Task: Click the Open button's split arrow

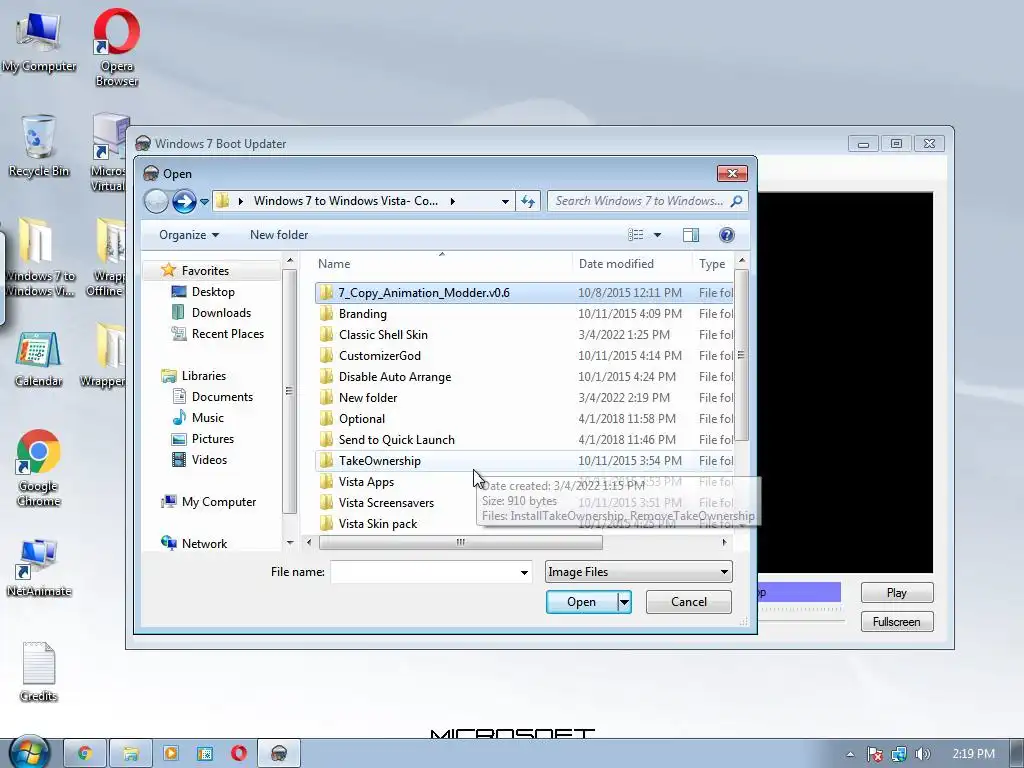Action: click(624, 601)
